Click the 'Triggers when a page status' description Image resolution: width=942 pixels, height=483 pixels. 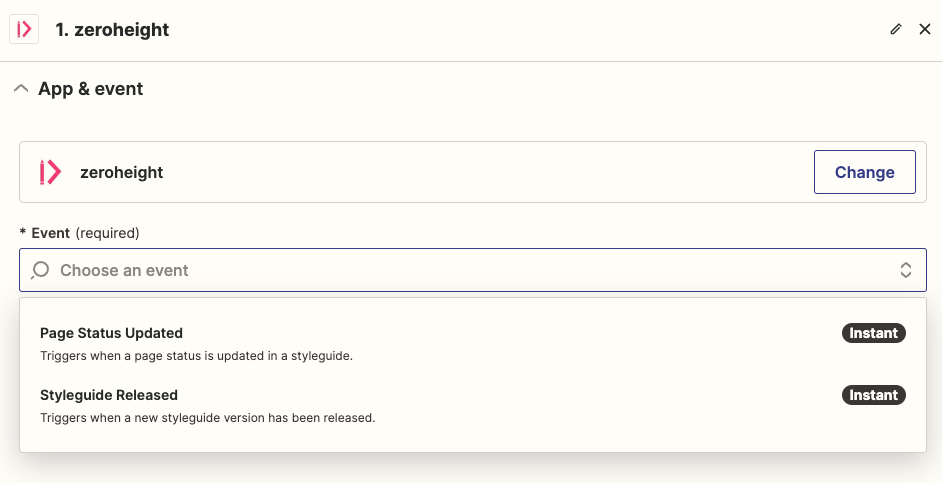[196, 356]
